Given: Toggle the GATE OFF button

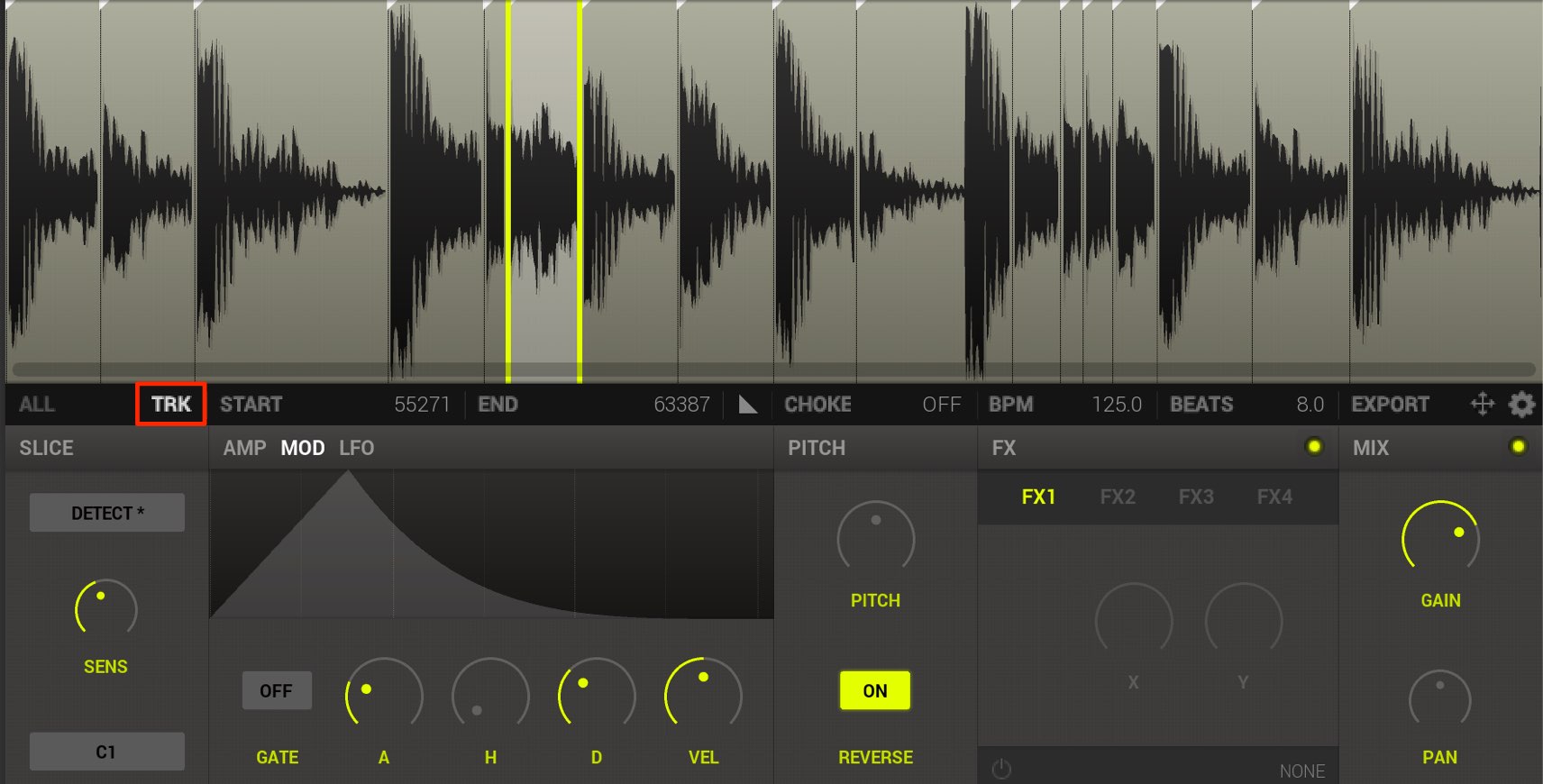Looking at the screenshot, I should tap(277, 691).
